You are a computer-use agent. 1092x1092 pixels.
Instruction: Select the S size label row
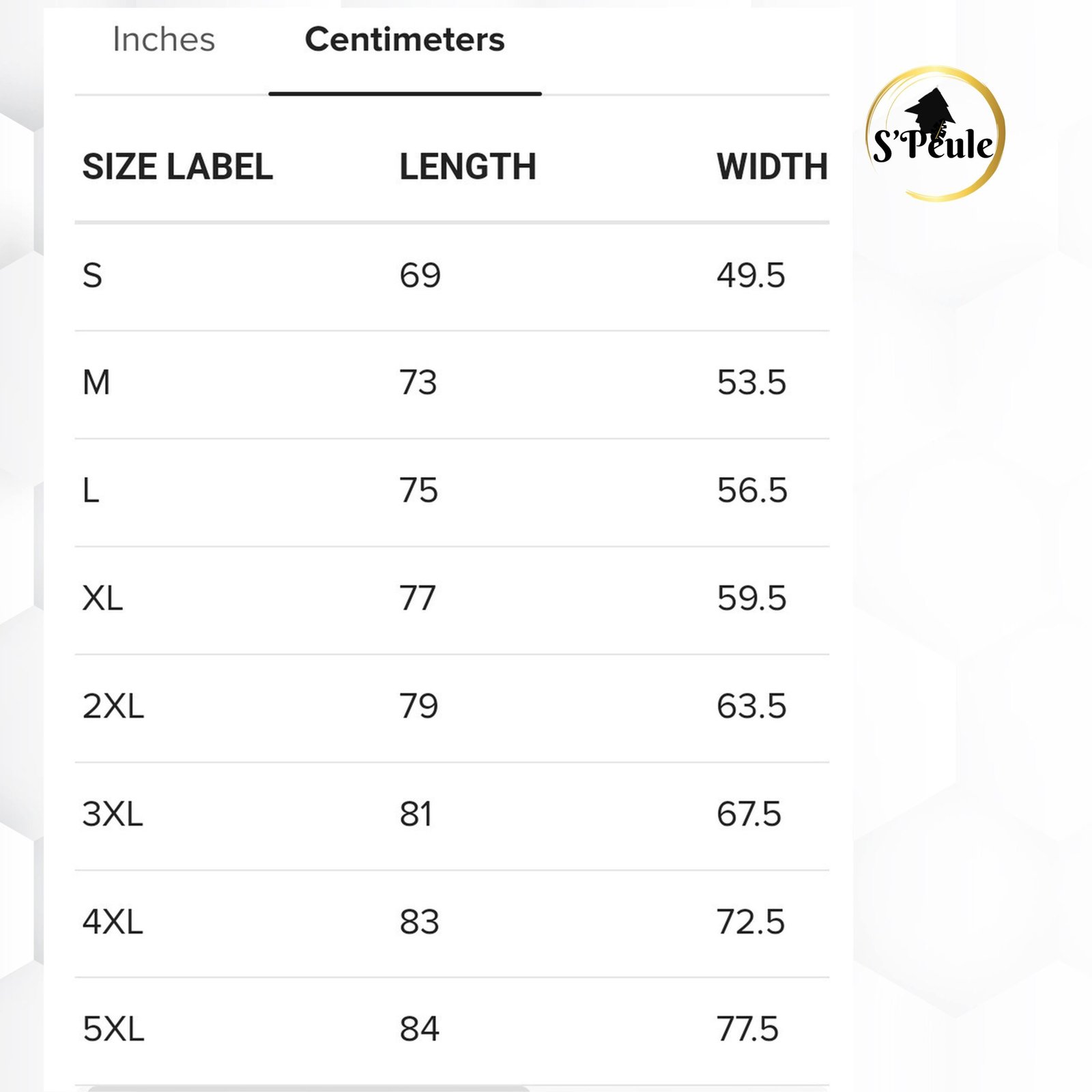point(93,276)
